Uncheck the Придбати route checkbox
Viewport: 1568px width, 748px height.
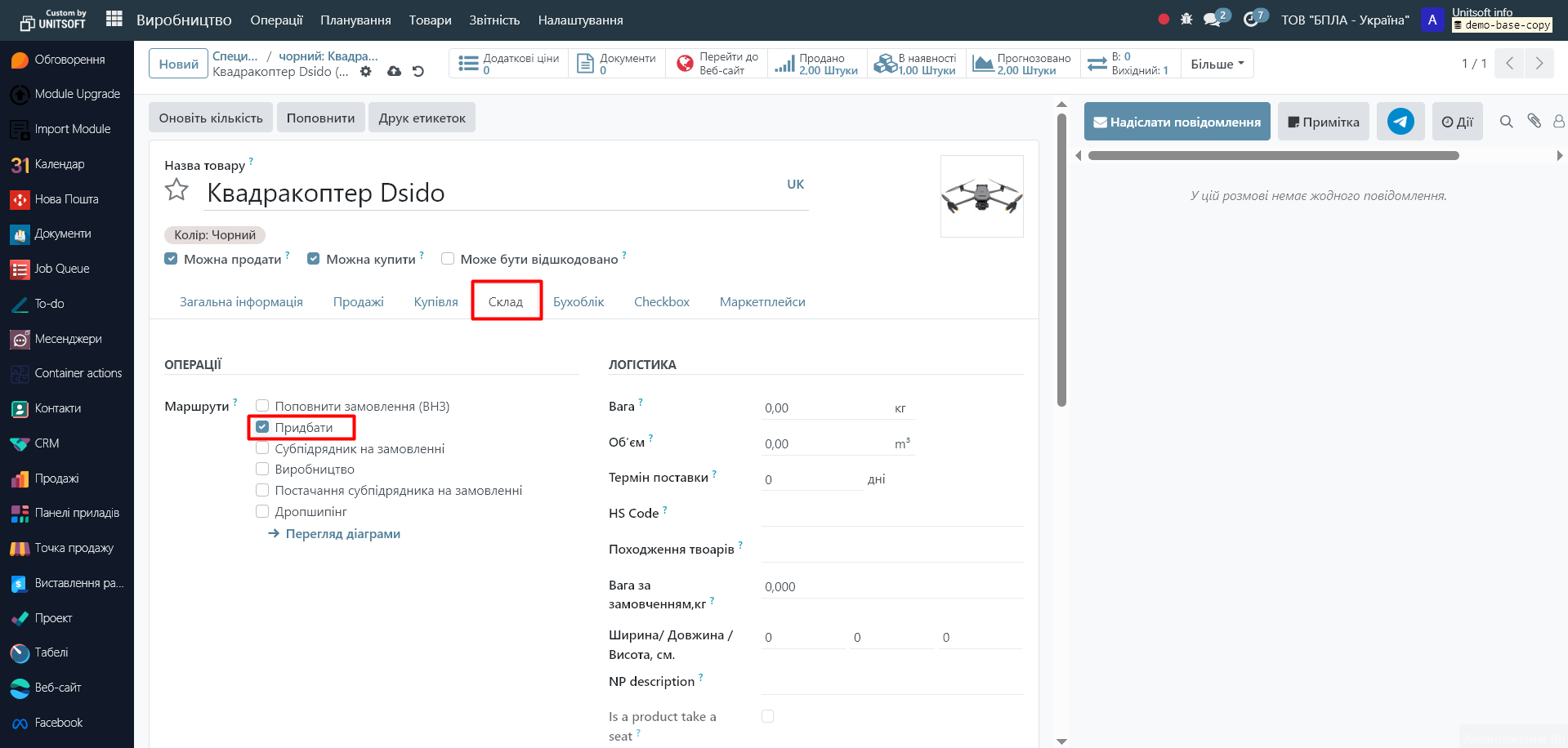click(262, 427)
